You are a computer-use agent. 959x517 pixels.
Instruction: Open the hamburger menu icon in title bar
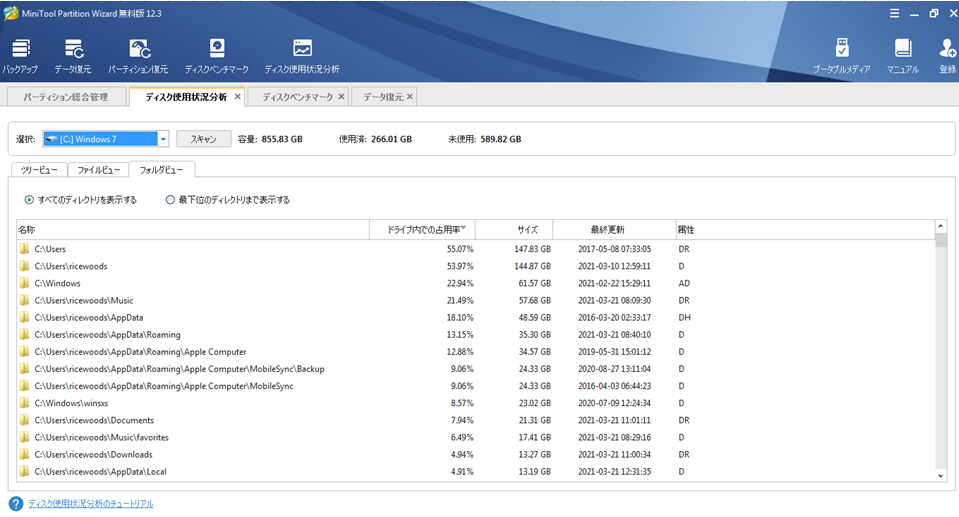click(894, 13)
